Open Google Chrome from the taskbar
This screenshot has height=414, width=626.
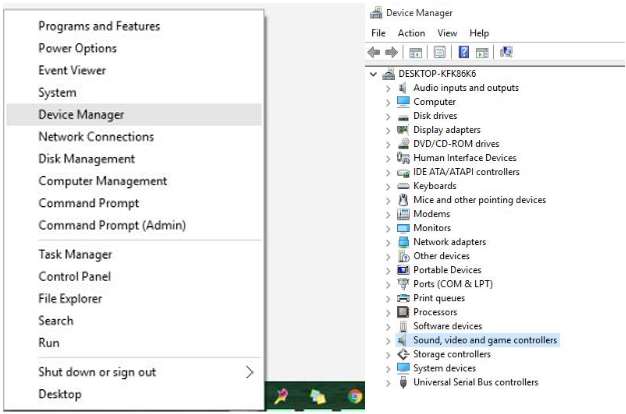pyautogui.click(x=355, y=396)
